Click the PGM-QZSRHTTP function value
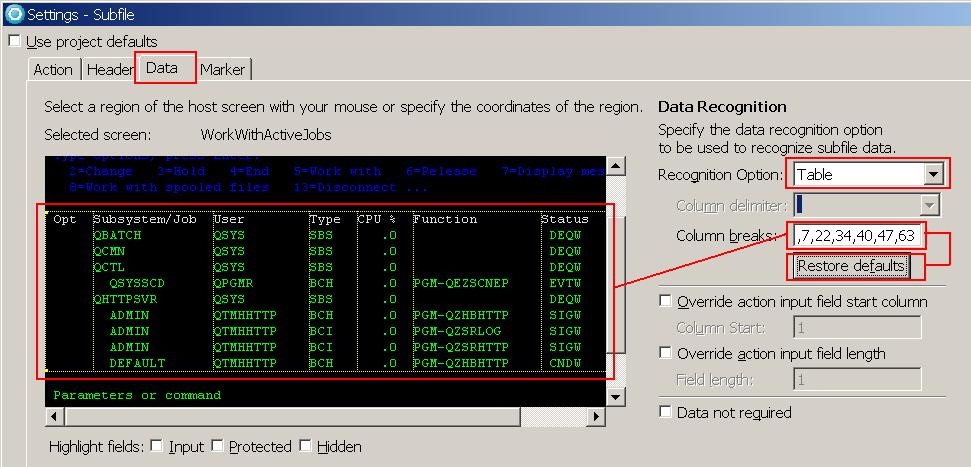 461,347
